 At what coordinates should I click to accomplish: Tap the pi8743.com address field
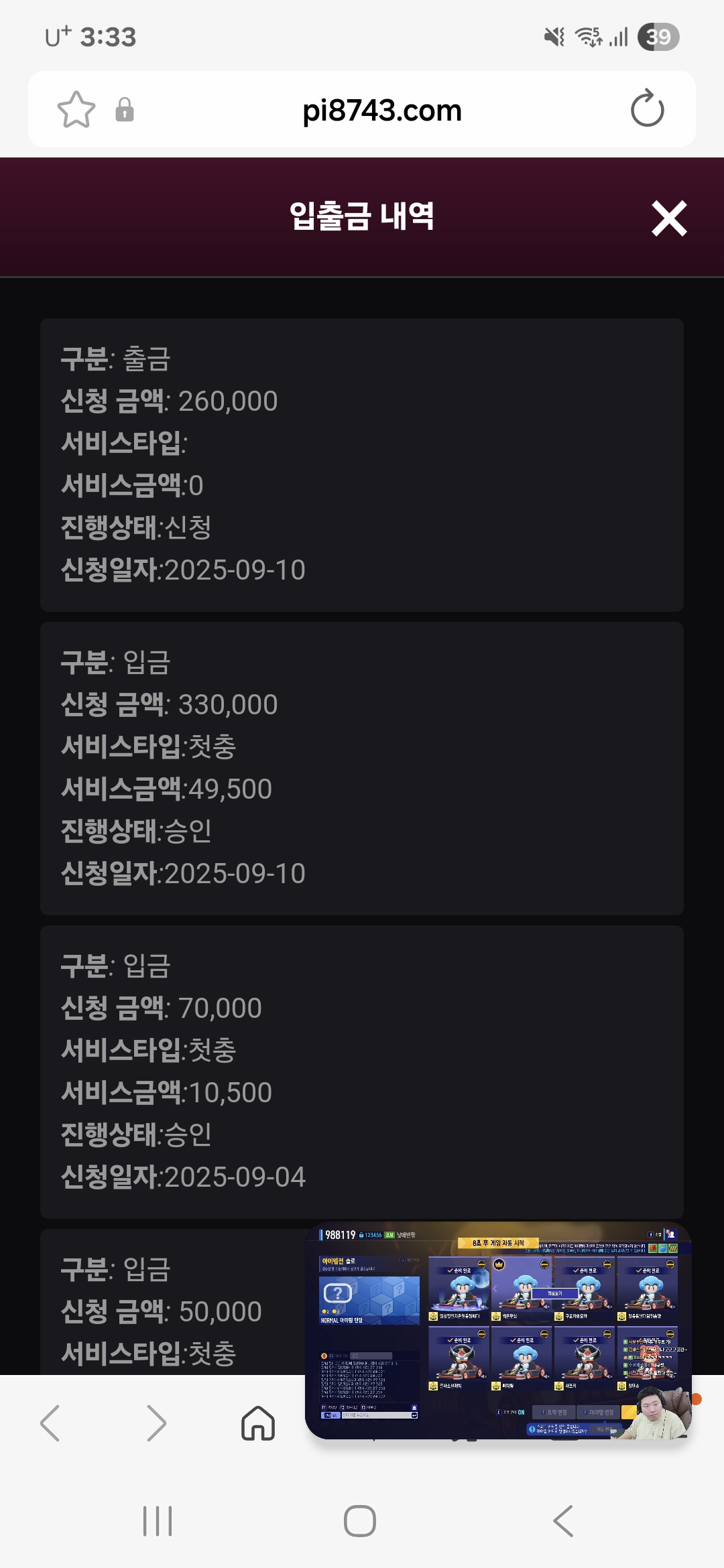click(x=382, y=110)
